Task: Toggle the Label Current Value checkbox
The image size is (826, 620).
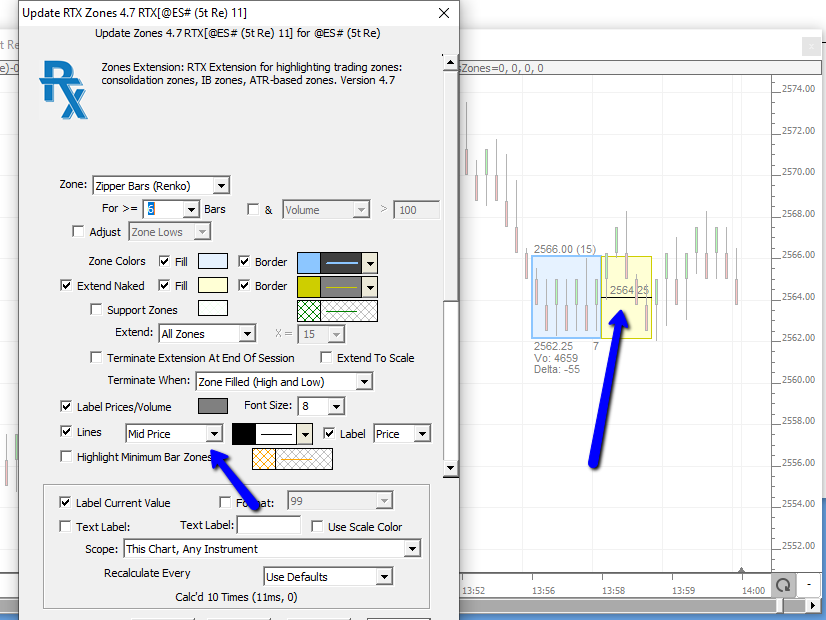Action: click(65, 502)
